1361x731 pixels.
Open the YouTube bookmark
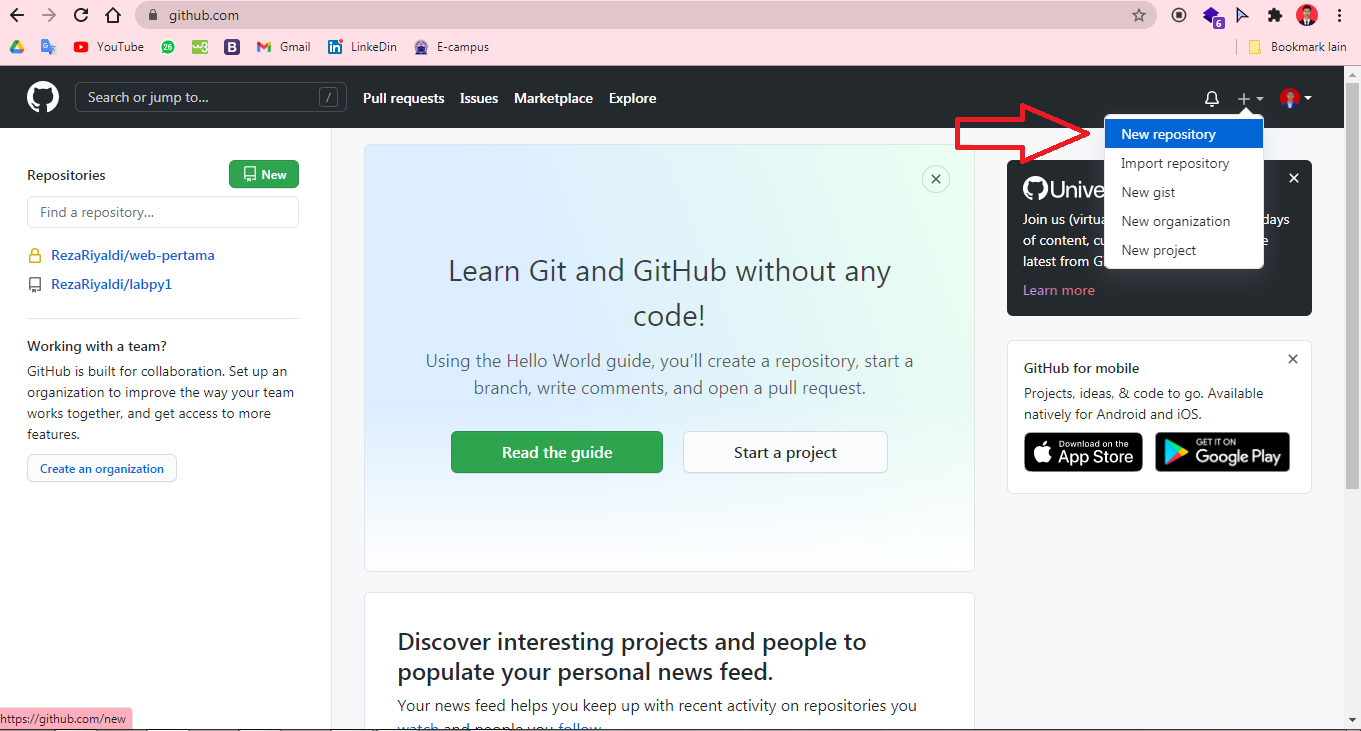click(108, 46)
